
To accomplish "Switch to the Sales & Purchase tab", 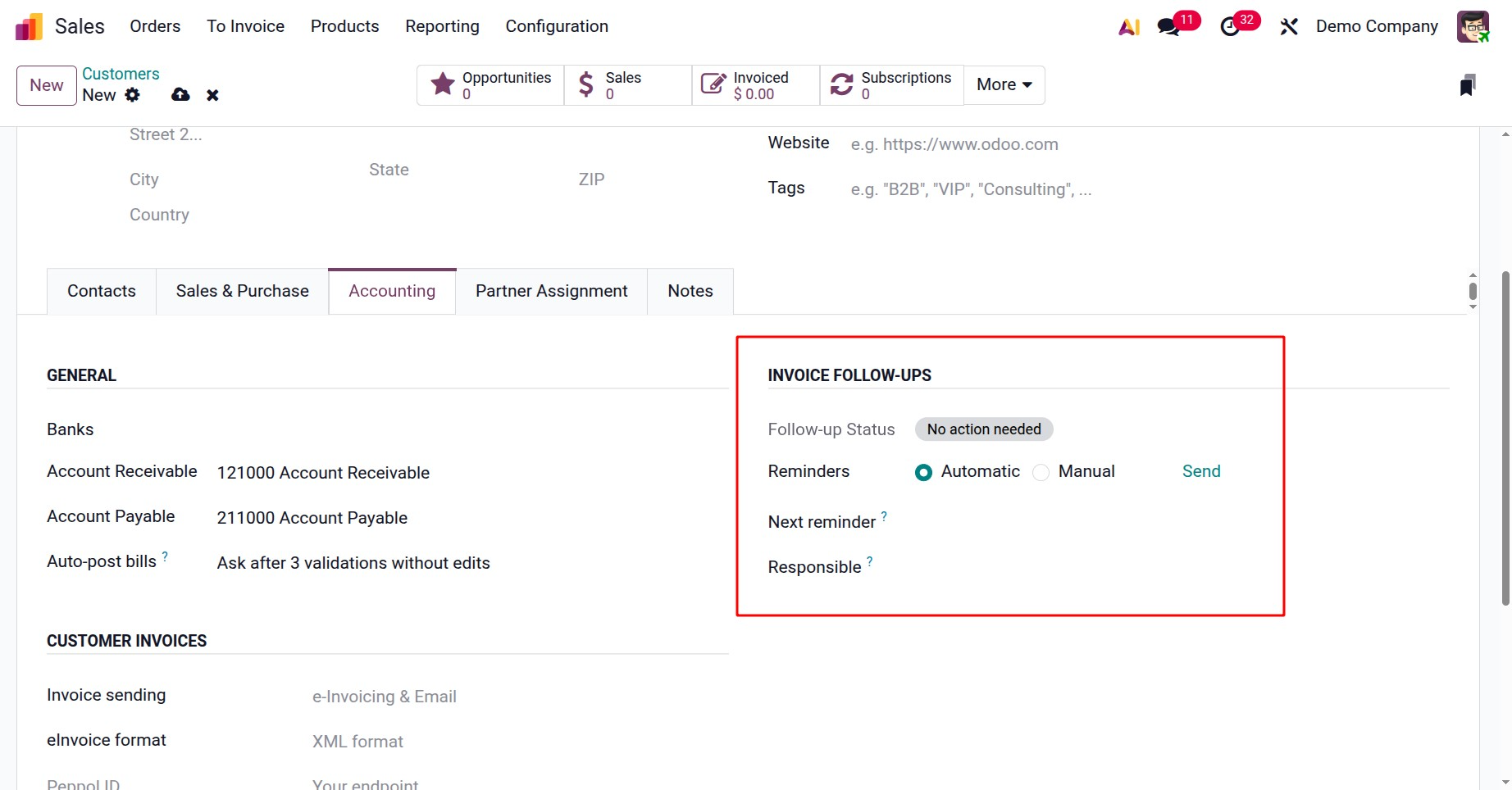I will point(242,292).
